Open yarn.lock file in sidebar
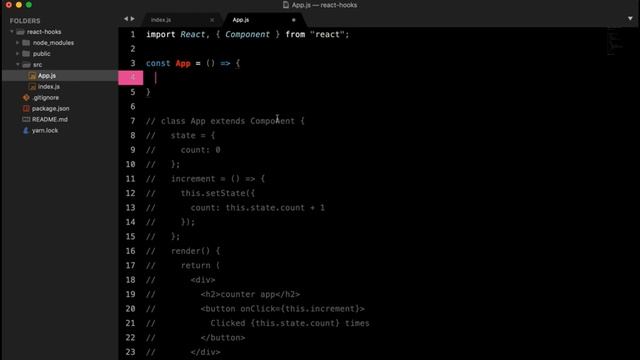 [45, 130]
